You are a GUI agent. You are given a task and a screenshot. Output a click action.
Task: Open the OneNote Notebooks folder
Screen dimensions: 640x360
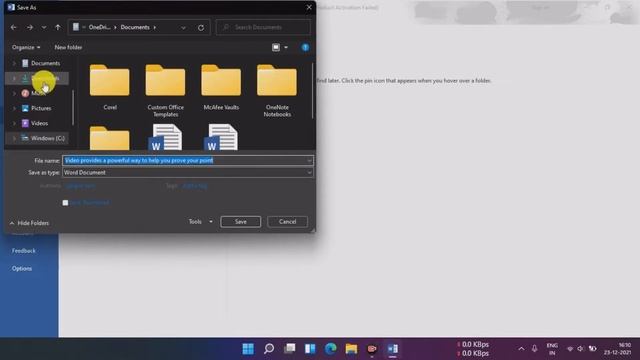[x=277, y=91]
